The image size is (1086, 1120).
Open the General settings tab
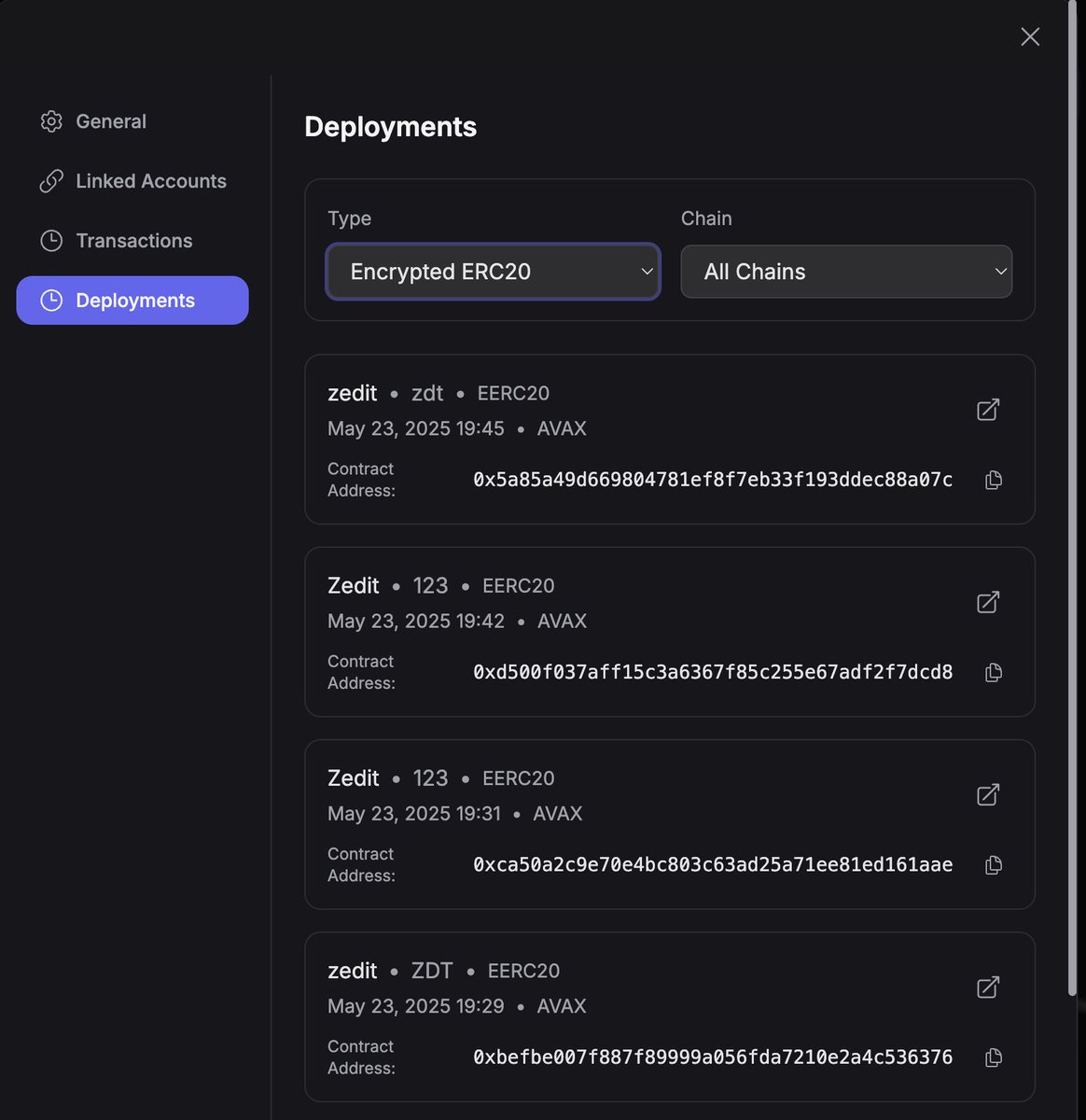tap(132, 121)
